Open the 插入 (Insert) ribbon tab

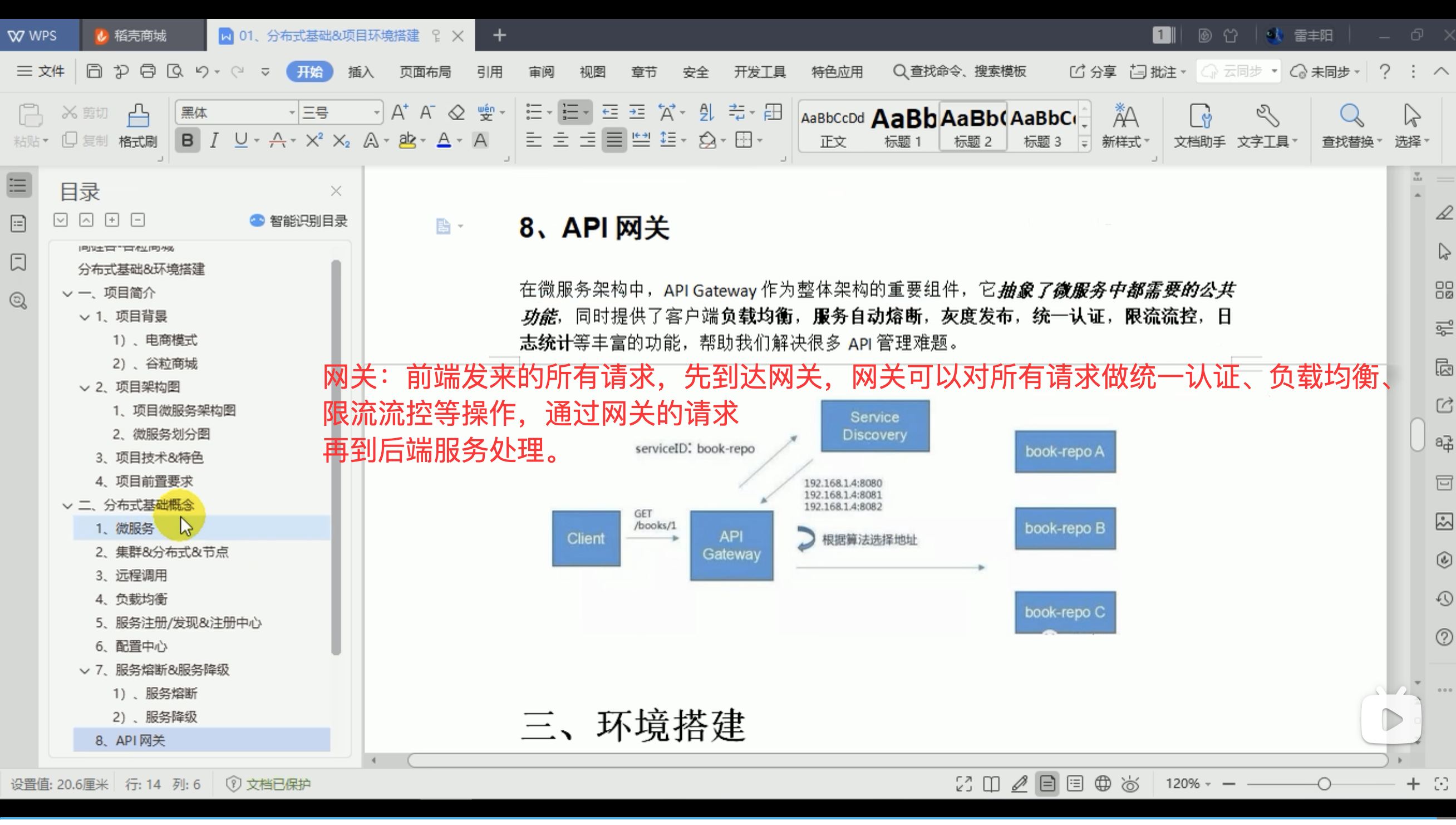(x=361, y=72)
